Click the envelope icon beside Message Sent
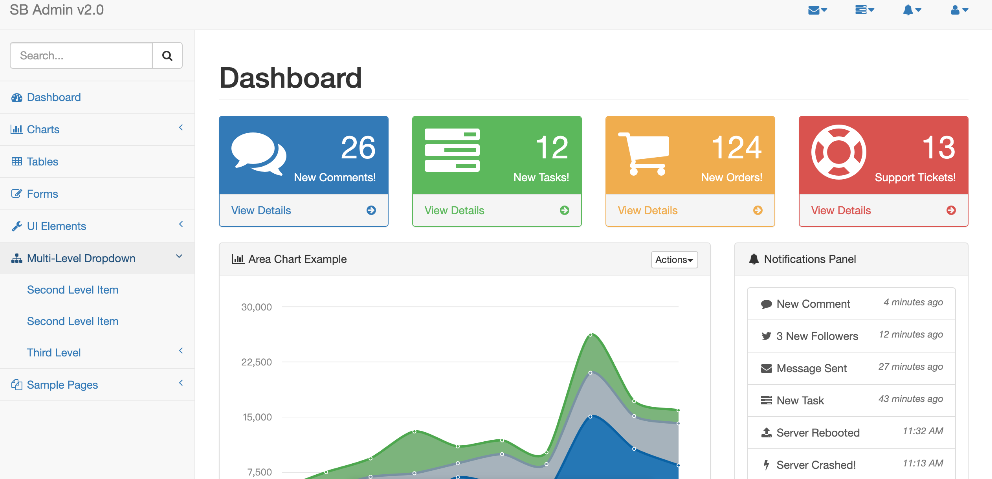This screenshot has width=992, height=479. pyautogui.click(x=766, y=368)
